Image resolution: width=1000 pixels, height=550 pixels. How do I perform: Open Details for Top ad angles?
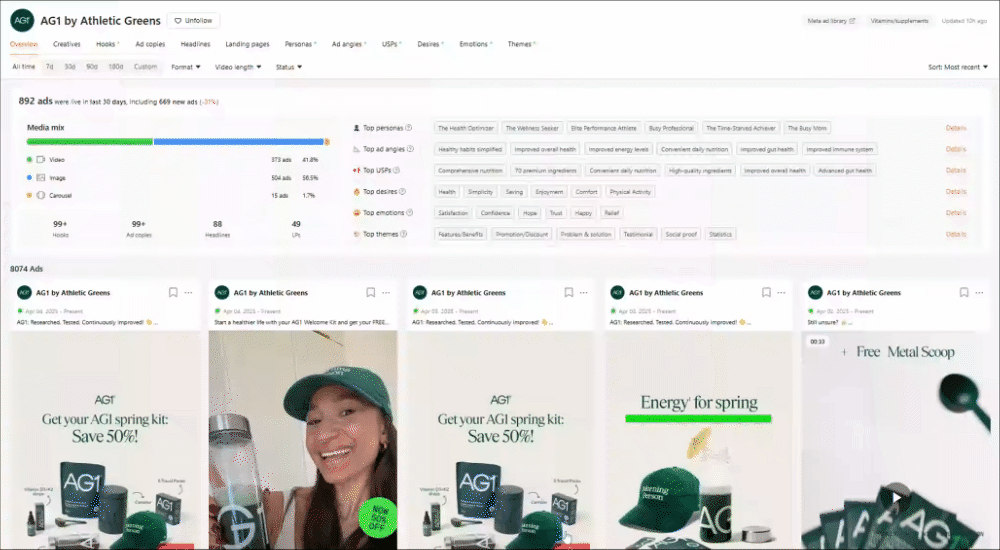[955, 149]
